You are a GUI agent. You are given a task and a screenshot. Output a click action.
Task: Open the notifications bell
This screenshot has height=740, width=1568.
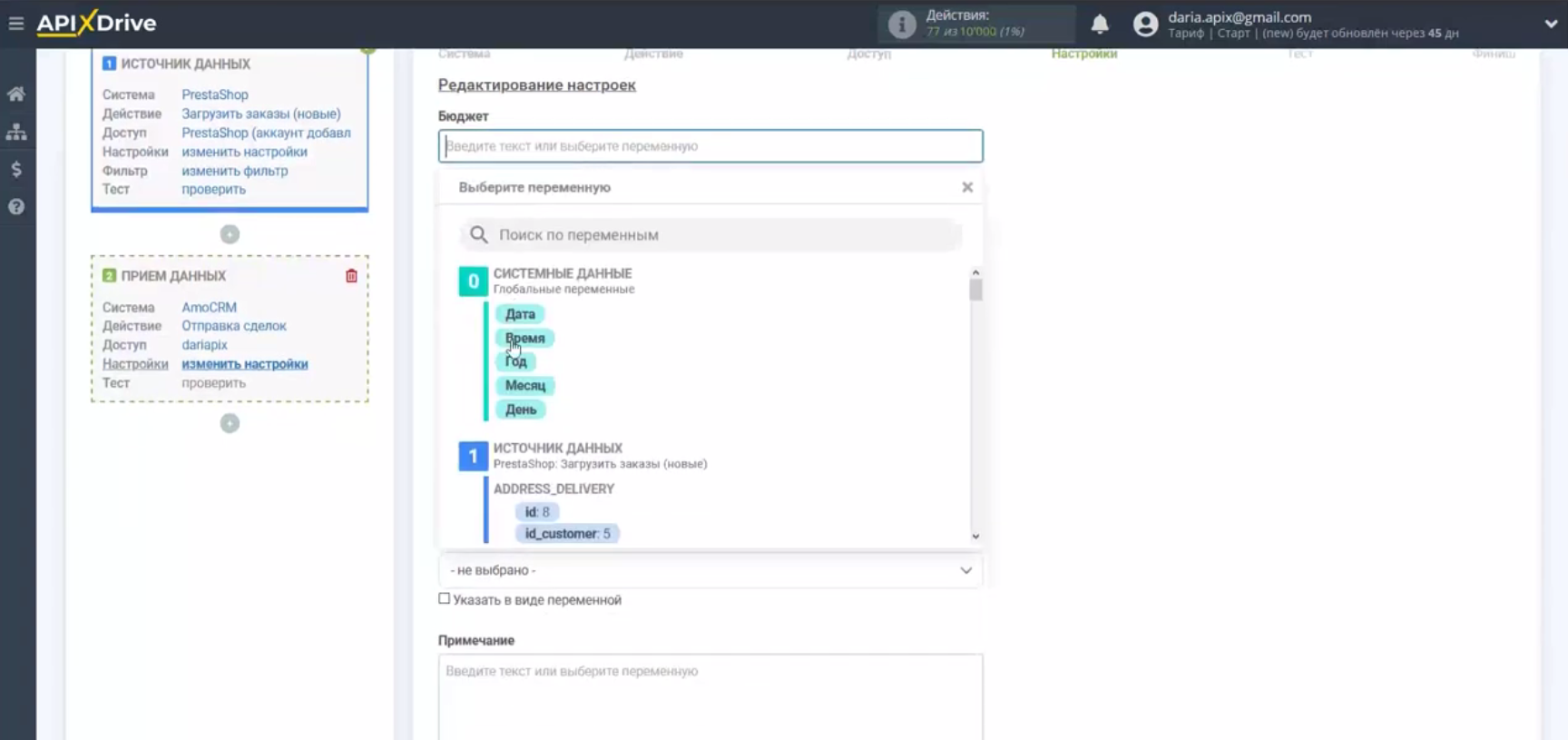(1100, 24)
